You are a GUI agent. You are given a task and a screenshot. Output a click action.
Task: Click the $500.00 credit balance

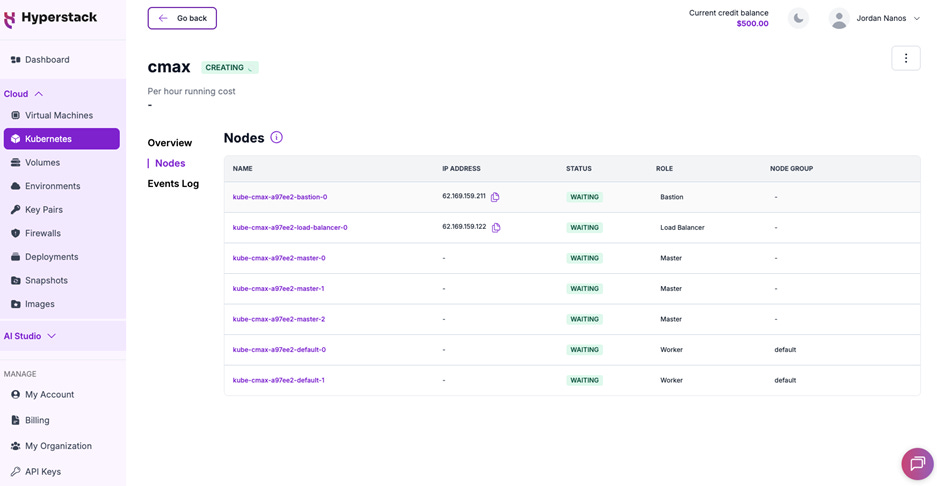pyautogui.click(x=752, y=24)
